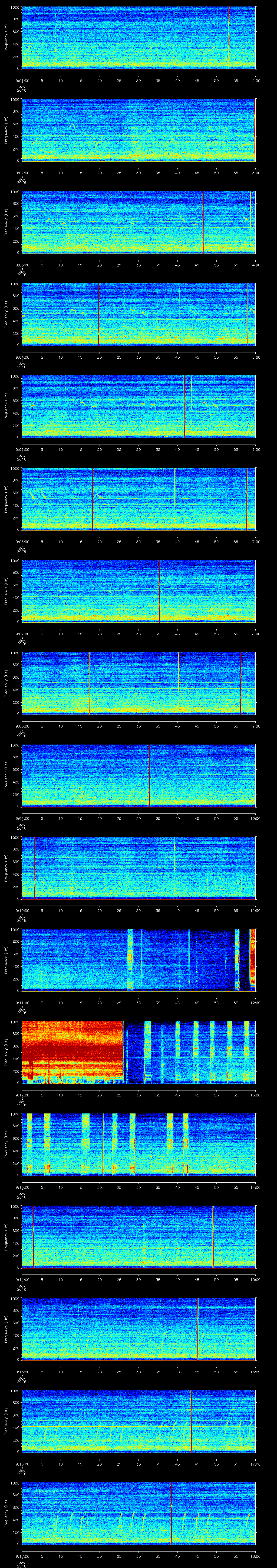Click the '5:00' end time label
The height and width of the screenshot is (1568, 277).
point(256,357)
